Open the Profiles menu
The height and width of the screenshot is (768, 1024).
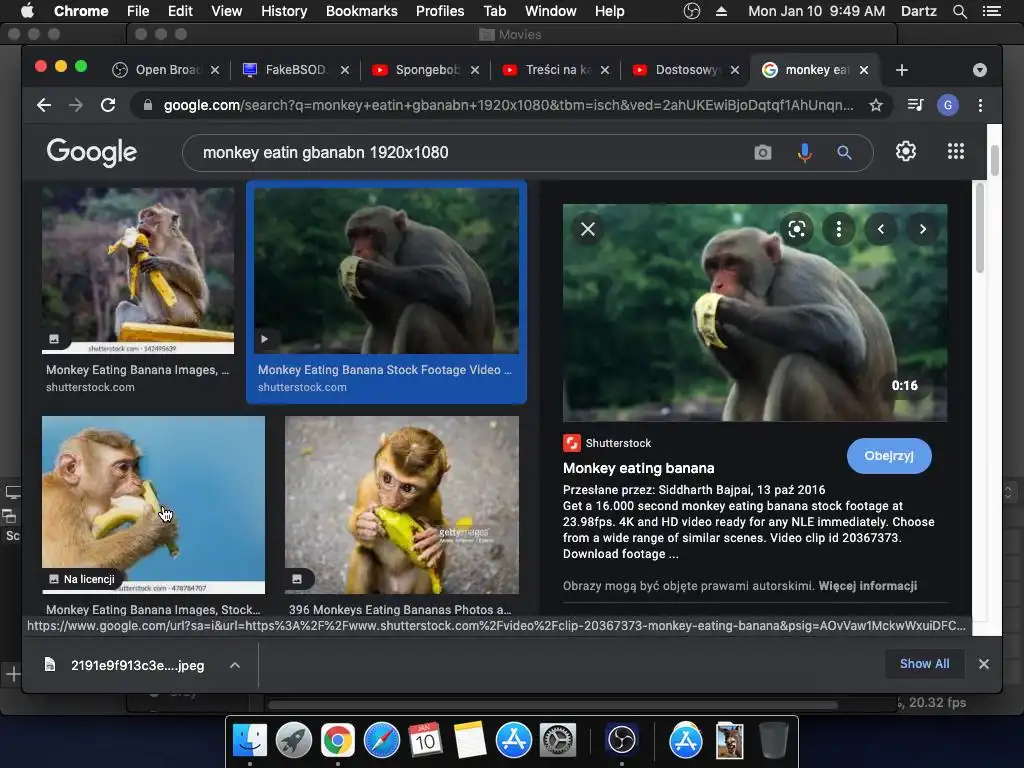[440, 11]
